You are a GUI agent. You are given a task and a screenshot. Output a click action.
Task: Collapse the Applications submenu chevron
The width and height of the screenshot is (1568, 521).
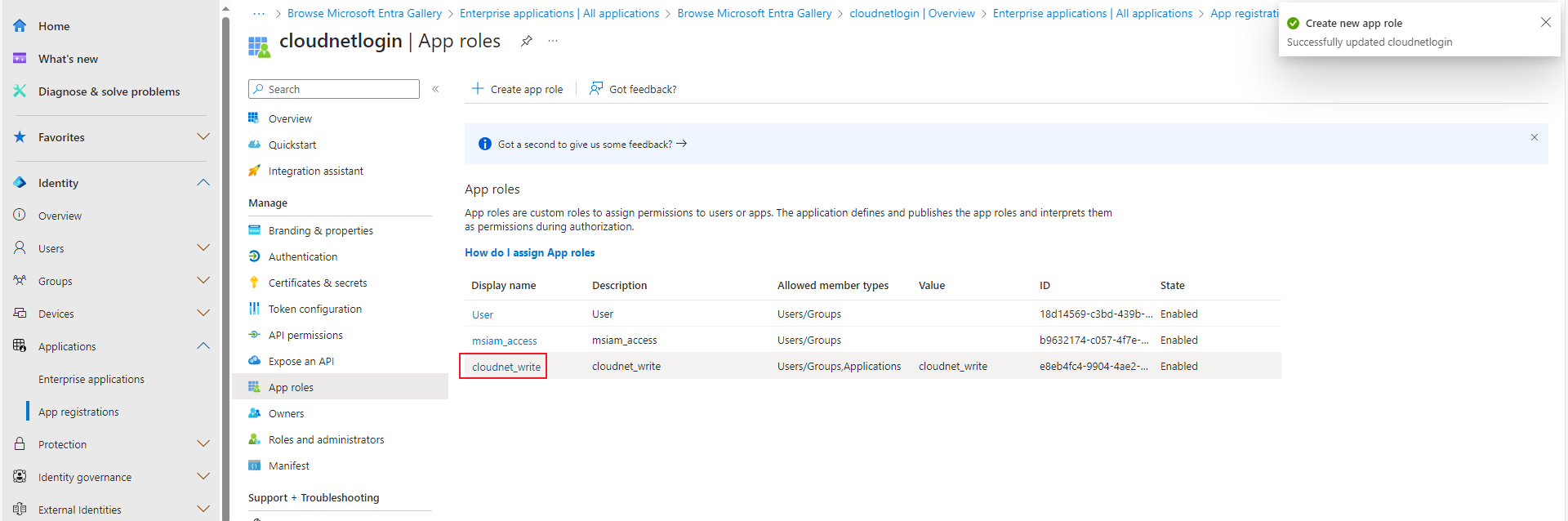click(x=203, y=346)
